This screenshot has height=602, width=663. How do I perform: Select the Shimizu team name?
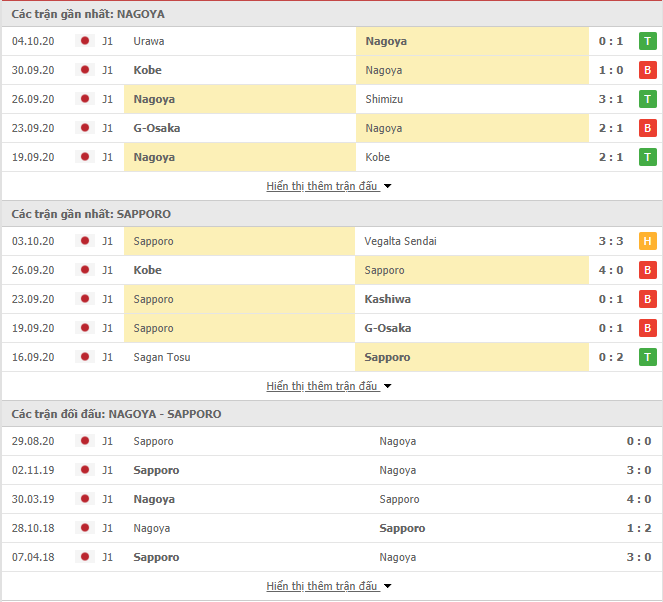(384, 99)
